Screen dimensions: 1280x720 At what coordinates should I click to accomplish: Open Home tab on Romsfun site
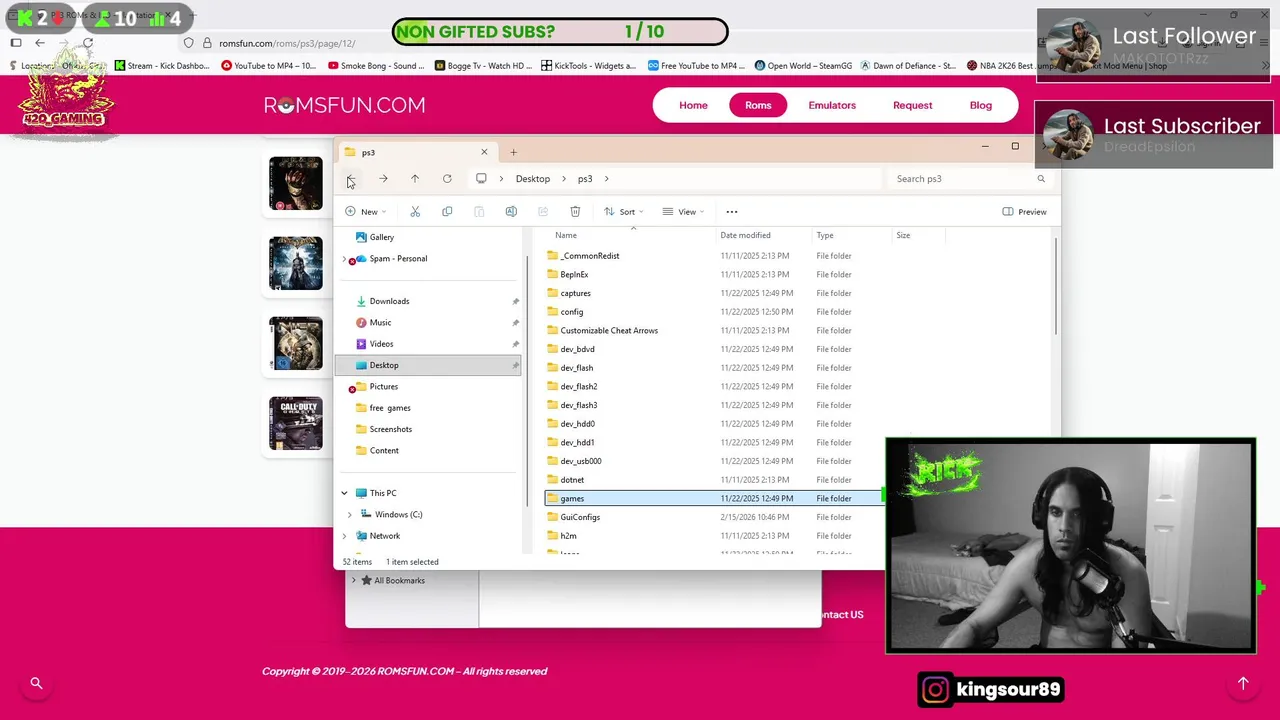pos(693,105)
